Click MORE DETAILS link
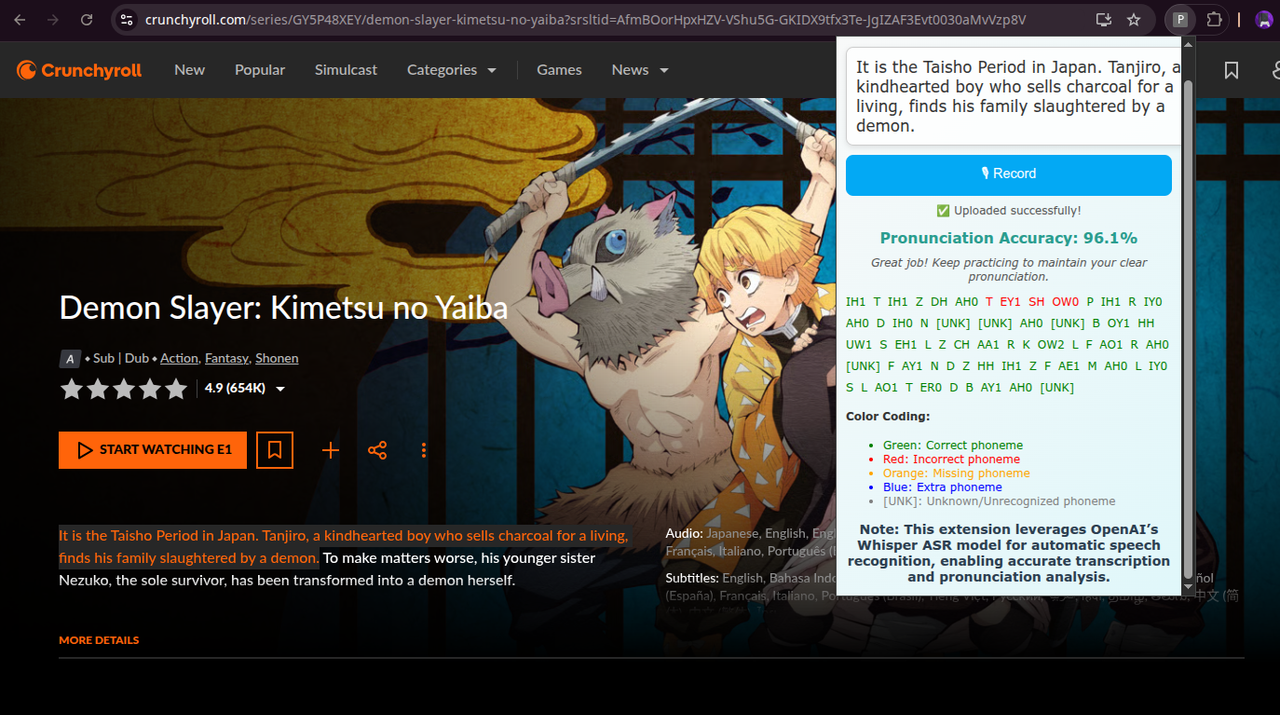Viewport: 1280px width, 715px height. (x=99, y=640)
